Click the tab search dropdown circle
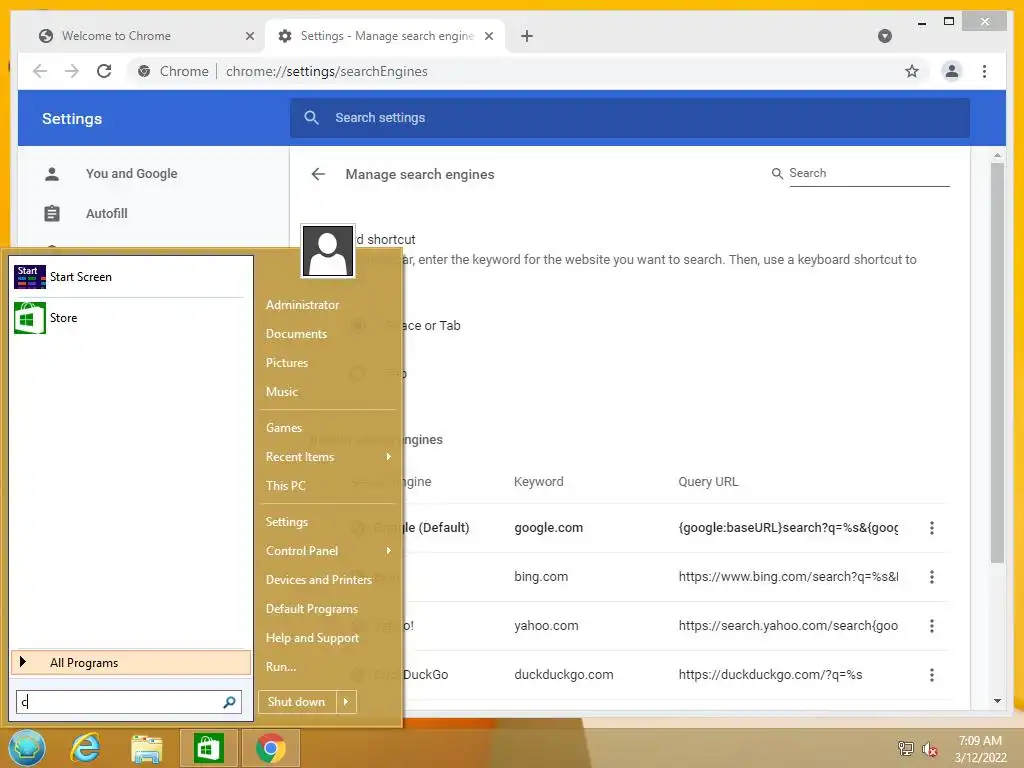1024x768 pixels. click(885, 36)
